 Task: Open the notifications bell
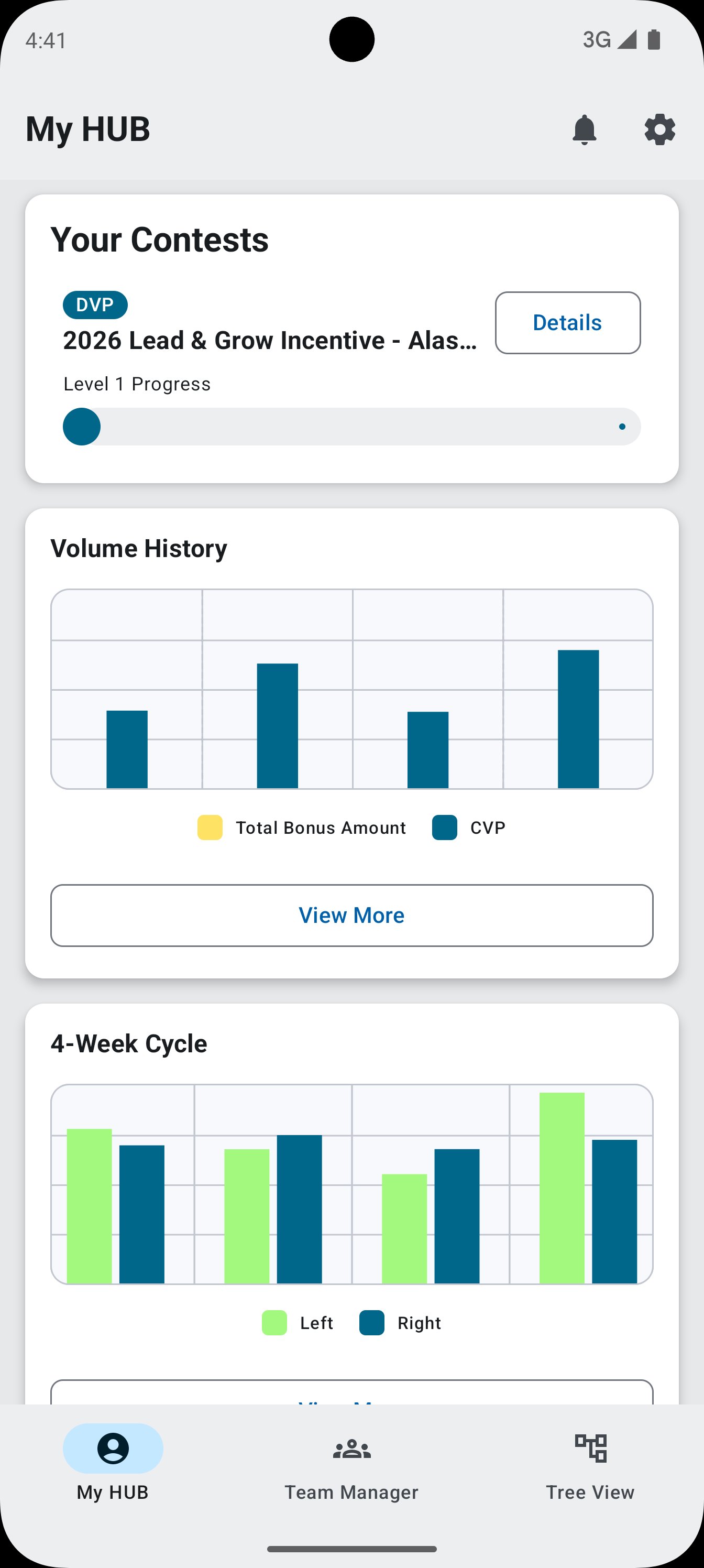584,129
